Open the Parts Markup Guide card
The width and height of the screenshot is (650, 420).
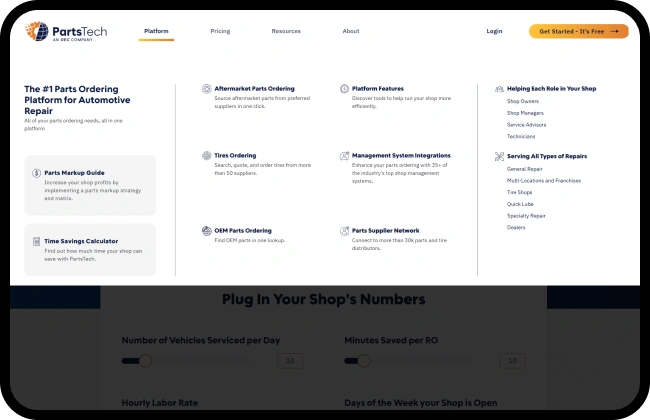tap(90, 185)
